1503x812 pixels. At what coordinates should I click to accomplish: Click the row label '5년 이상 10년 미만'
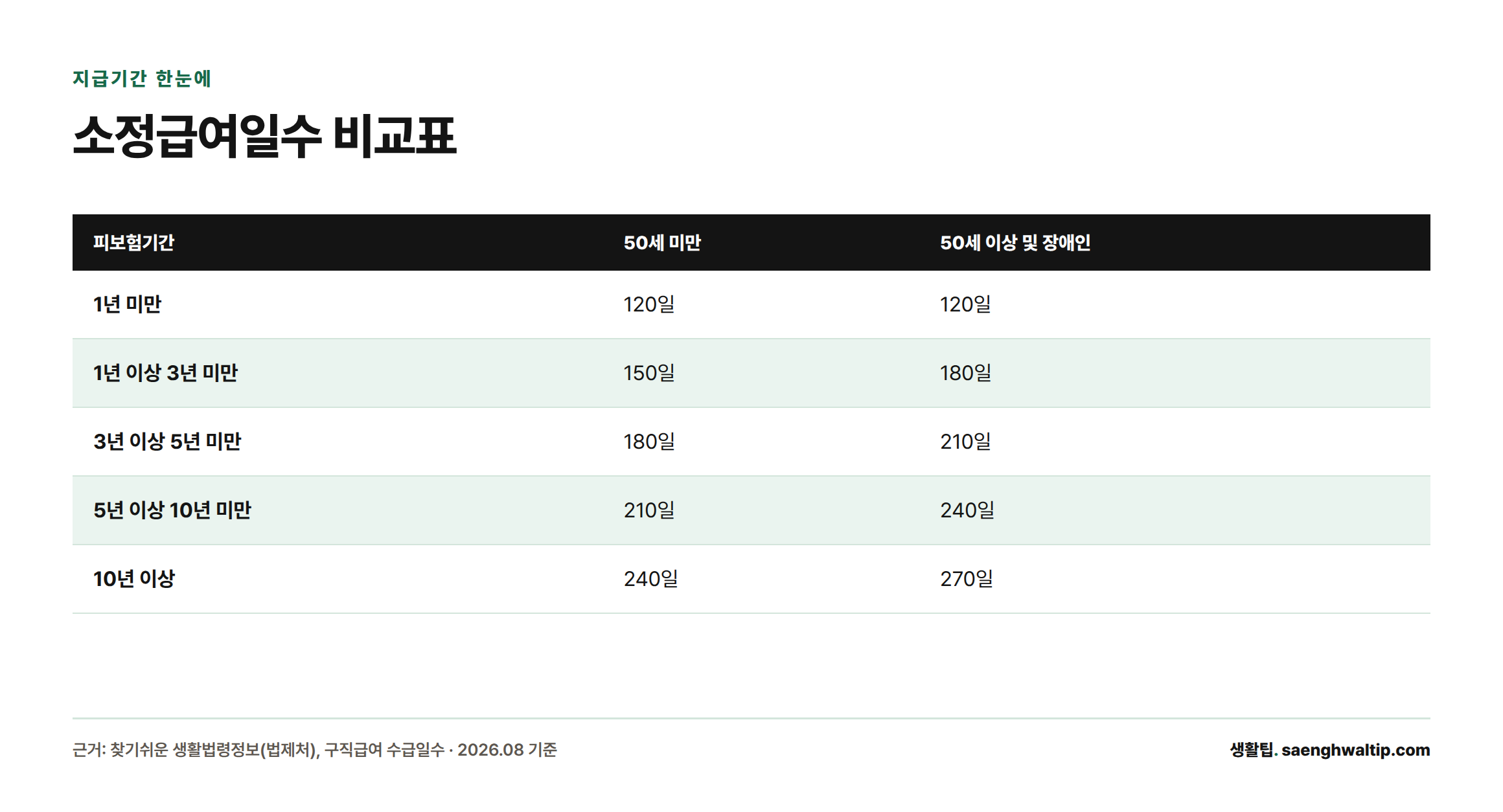click(x=172, y=510)
